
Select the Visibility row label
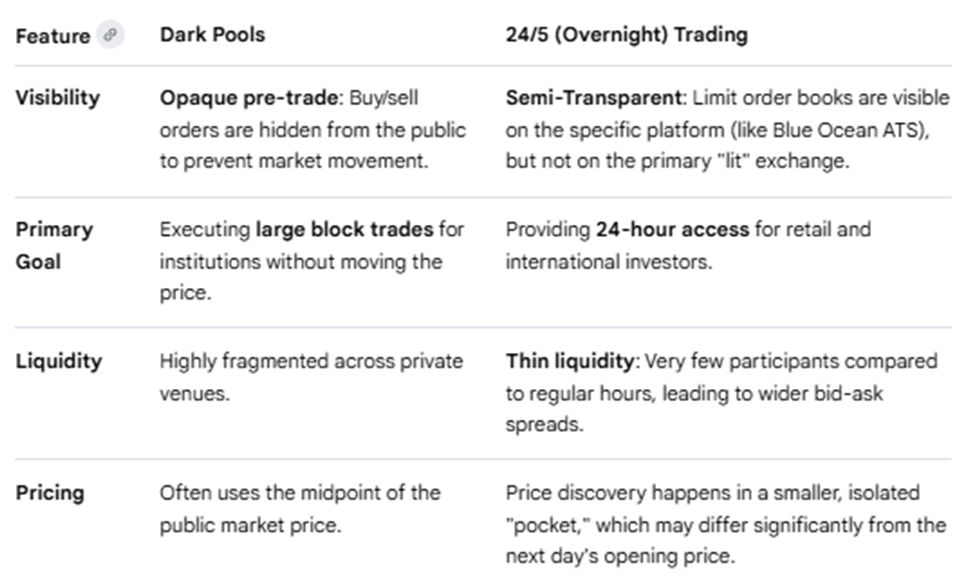pyautogui.click(x=58, y=98)
